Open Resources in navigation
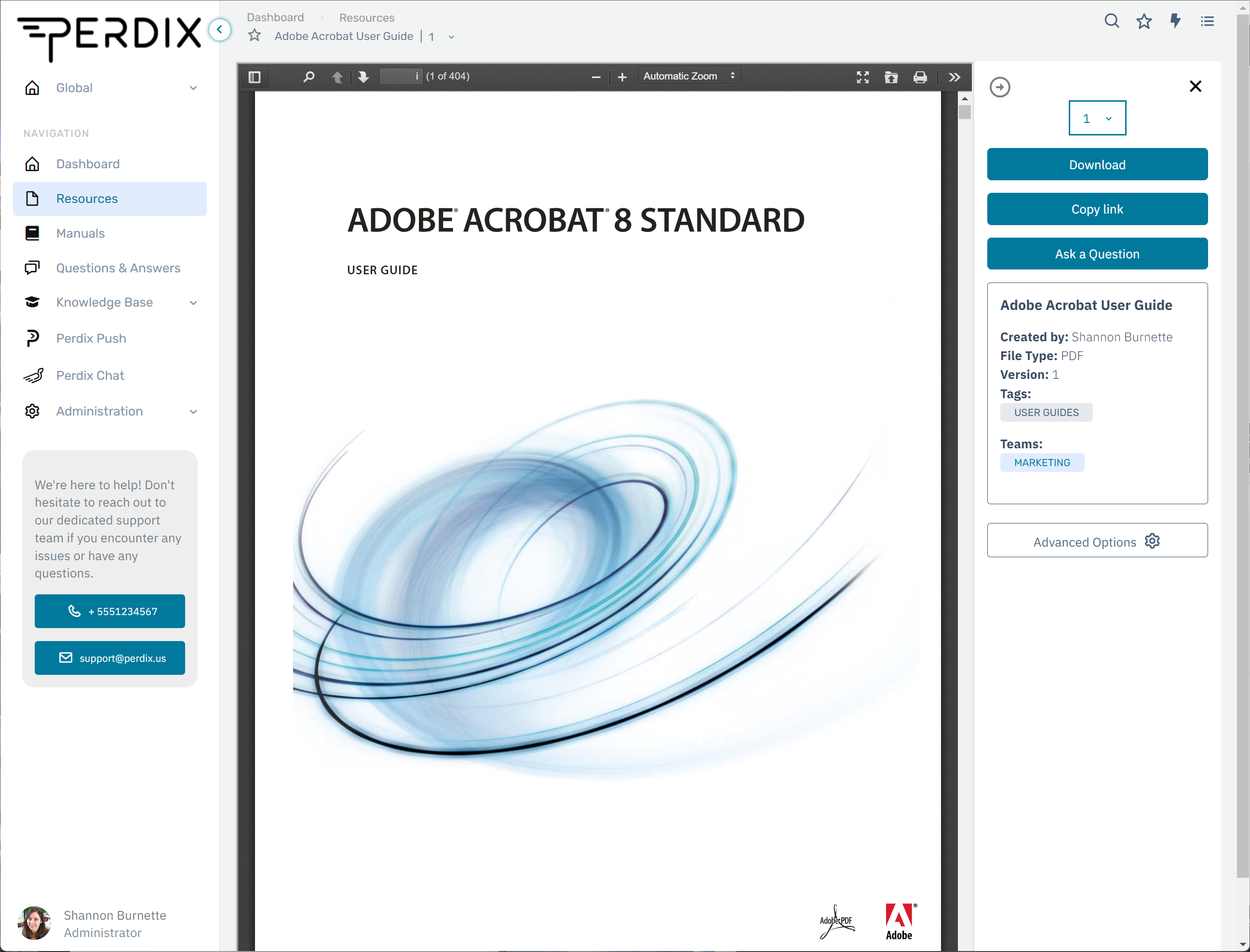1250x952 pixels. click(x=110, y=199)
